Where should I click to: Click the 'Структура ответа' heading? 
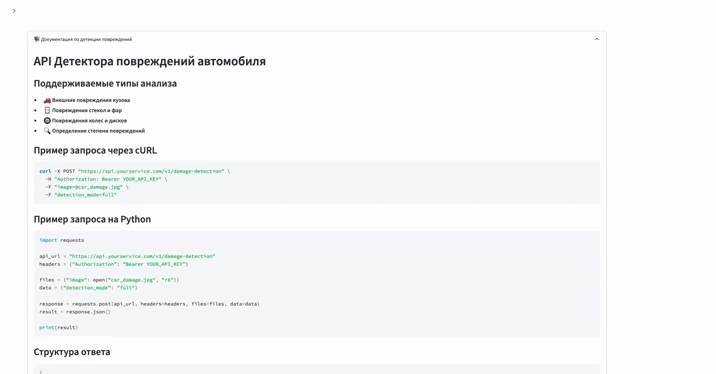(72, 352)
